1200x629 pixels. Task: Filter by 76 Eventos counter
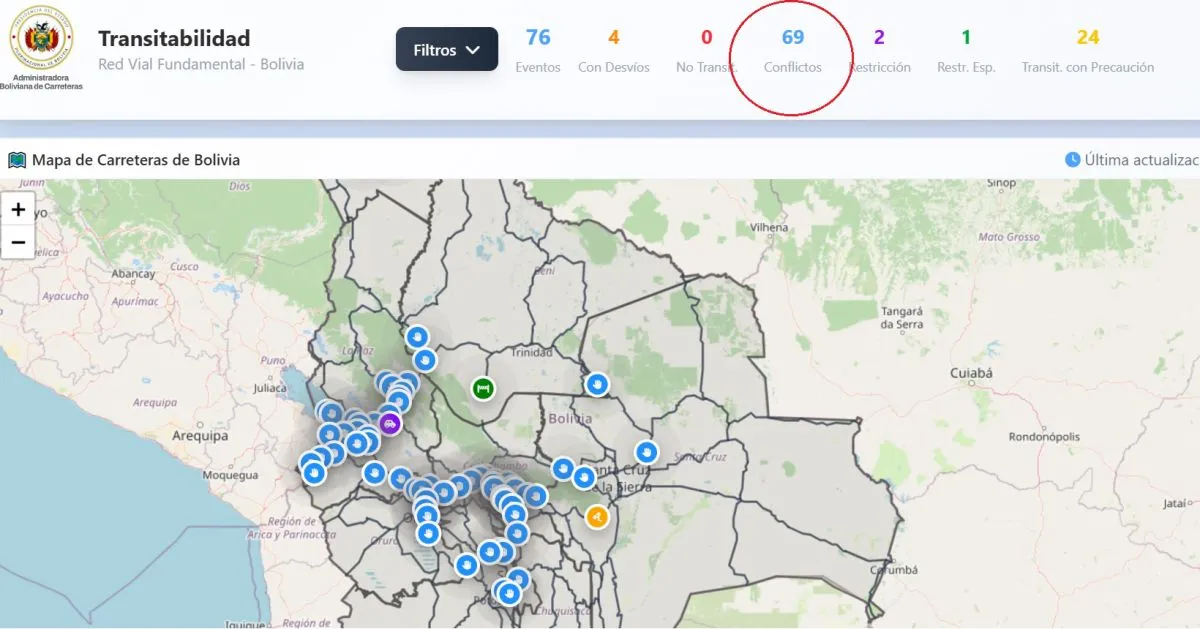538,50
